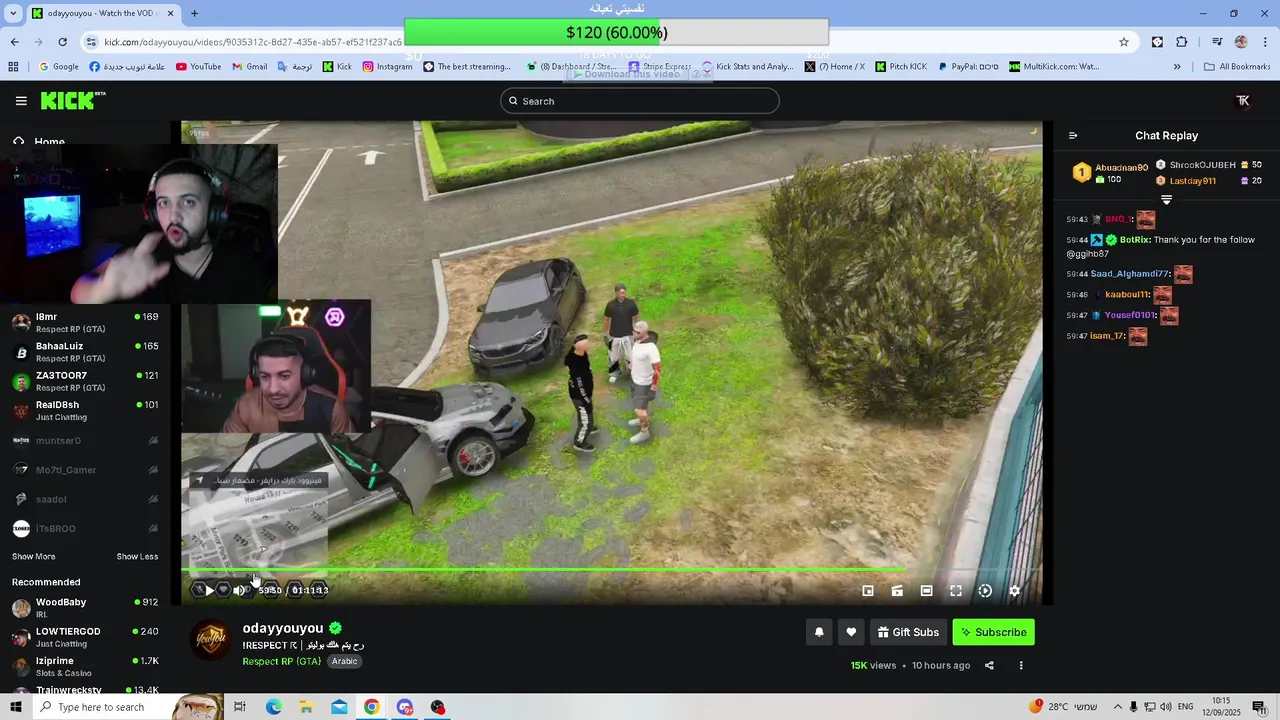Open Microsoft Edge from the taskbar

(x=273, y=707)
